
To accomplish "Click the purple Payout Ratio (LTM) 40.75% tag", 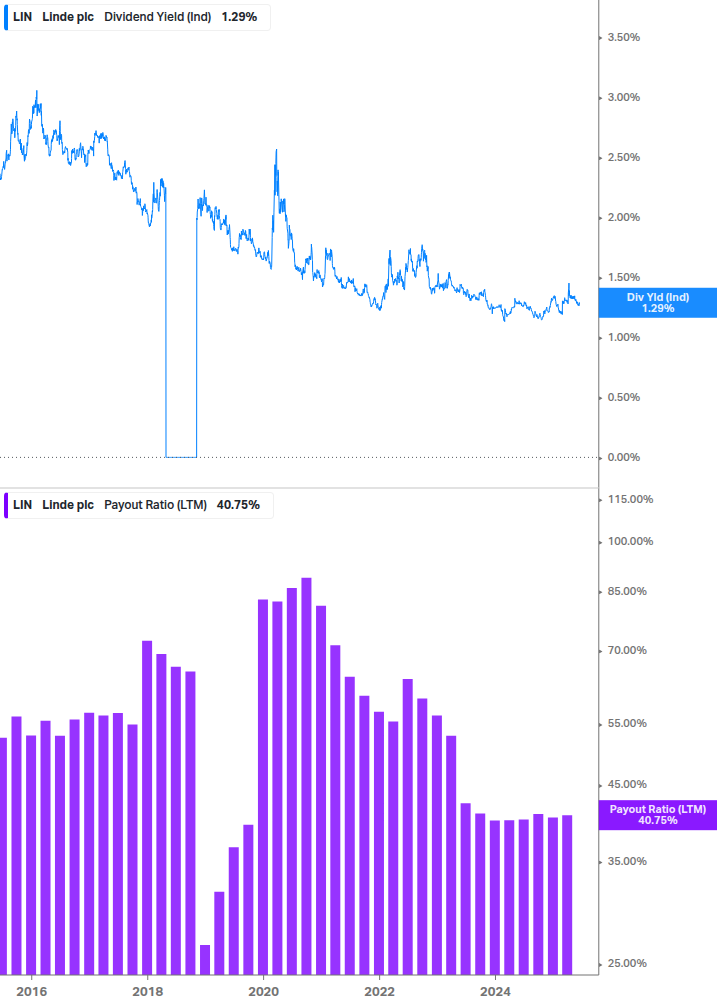I will coord(657,815).
